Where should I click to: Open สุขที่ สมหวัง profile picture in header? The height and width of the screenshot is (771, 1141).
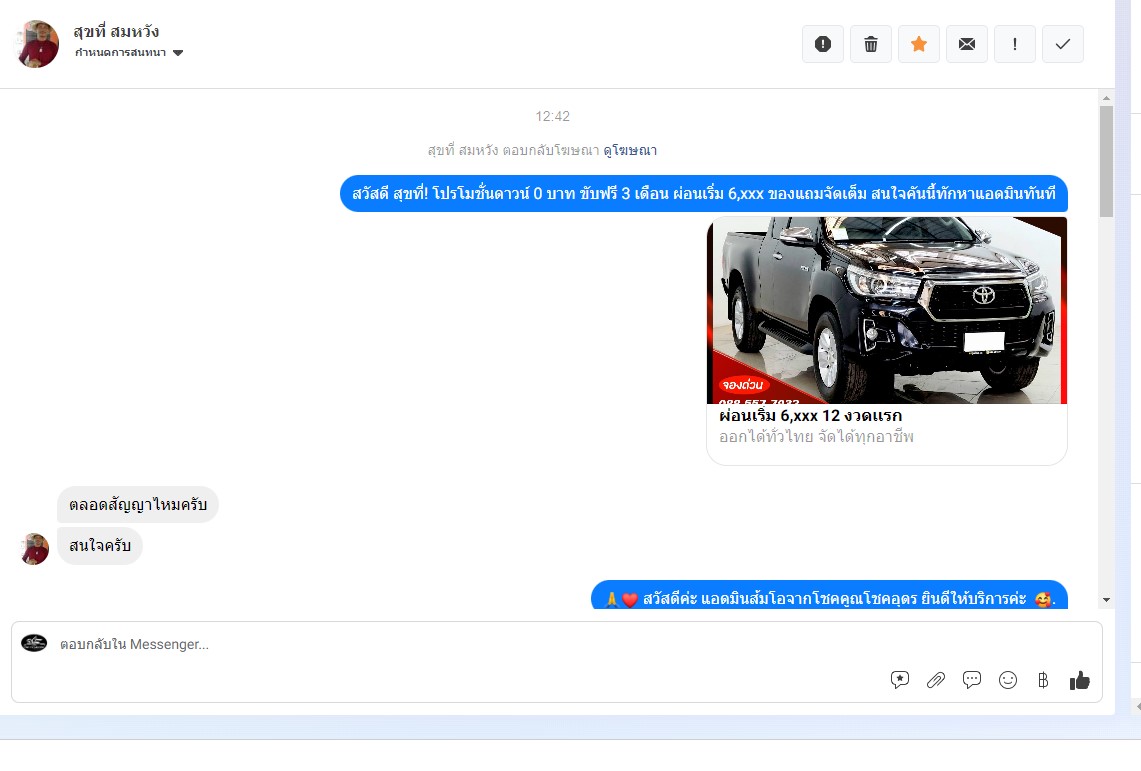37,44
